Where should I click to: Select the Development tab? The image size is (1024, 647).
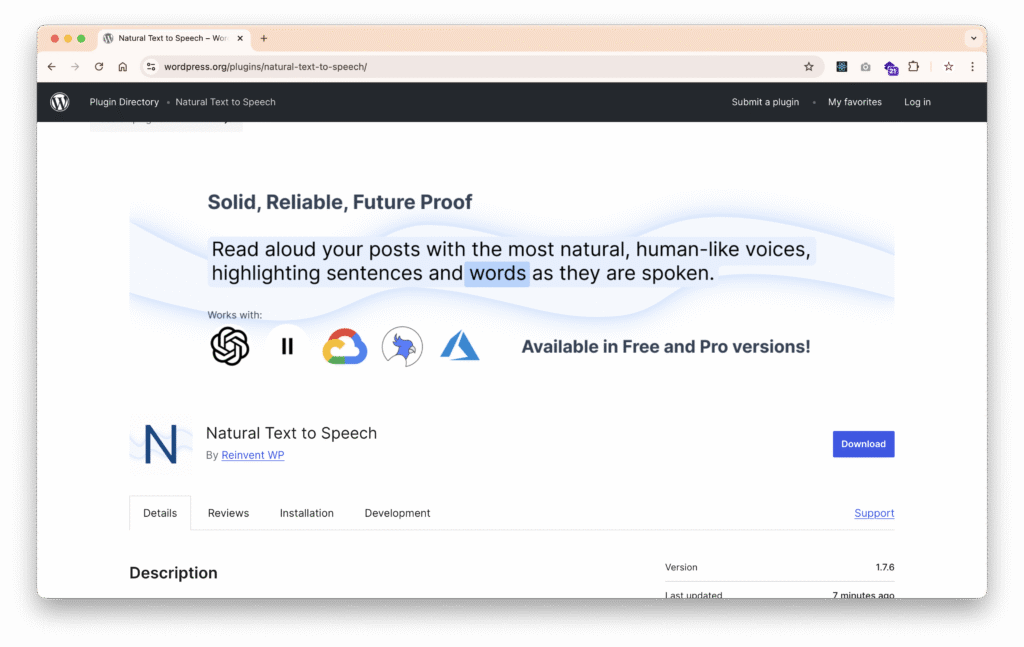pos(397,513)
